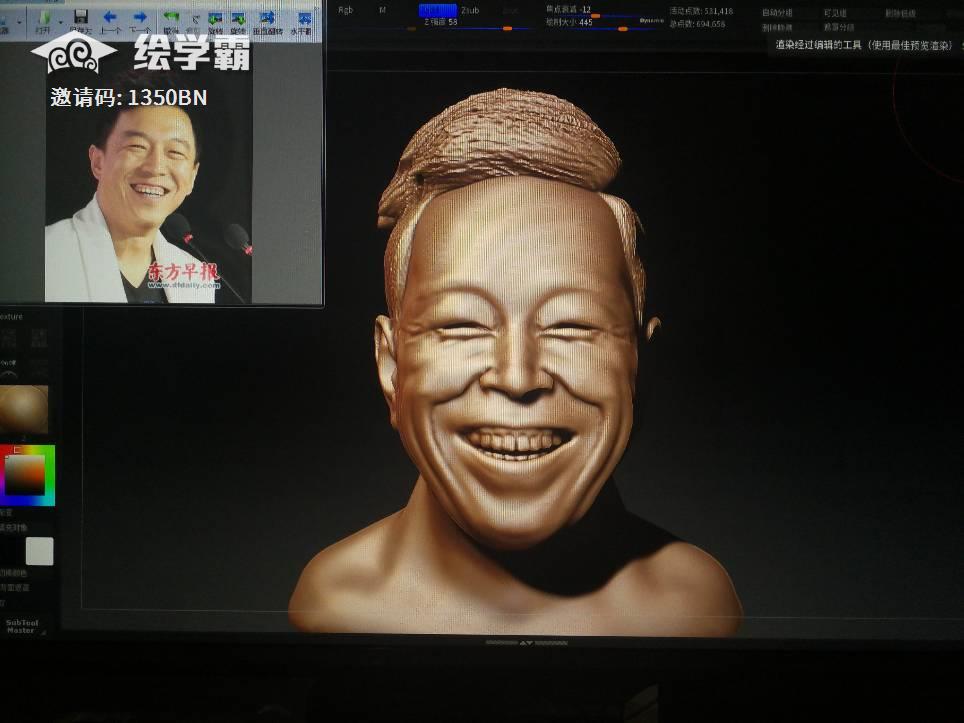Click the reference photo in image viewer
This screenshot has height=723, width=964.
point(148,191)
